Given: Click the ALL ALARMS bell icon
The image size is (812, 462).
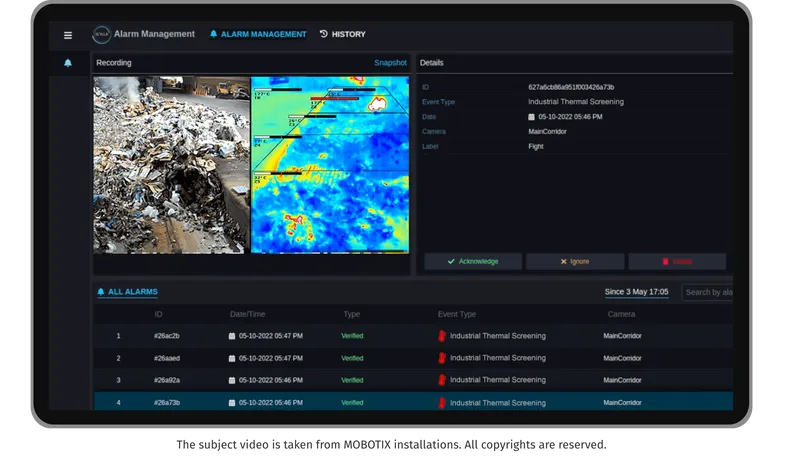Looking at the screenshot, I should pyautogui.click(x=101, y=292).
